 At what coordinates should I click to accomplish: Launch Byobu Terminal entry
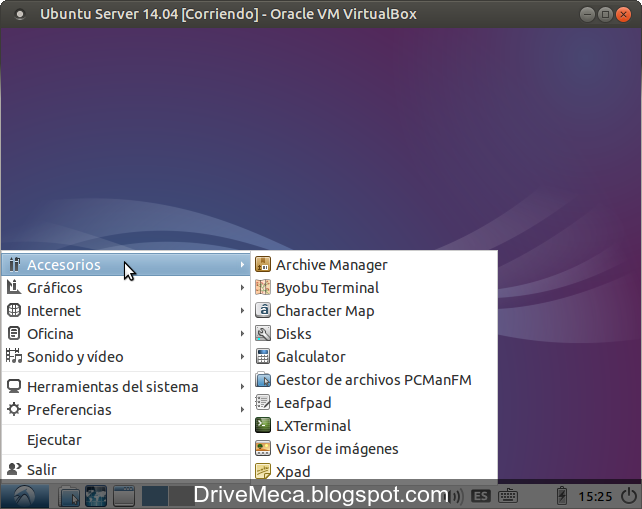coord(374,288)
